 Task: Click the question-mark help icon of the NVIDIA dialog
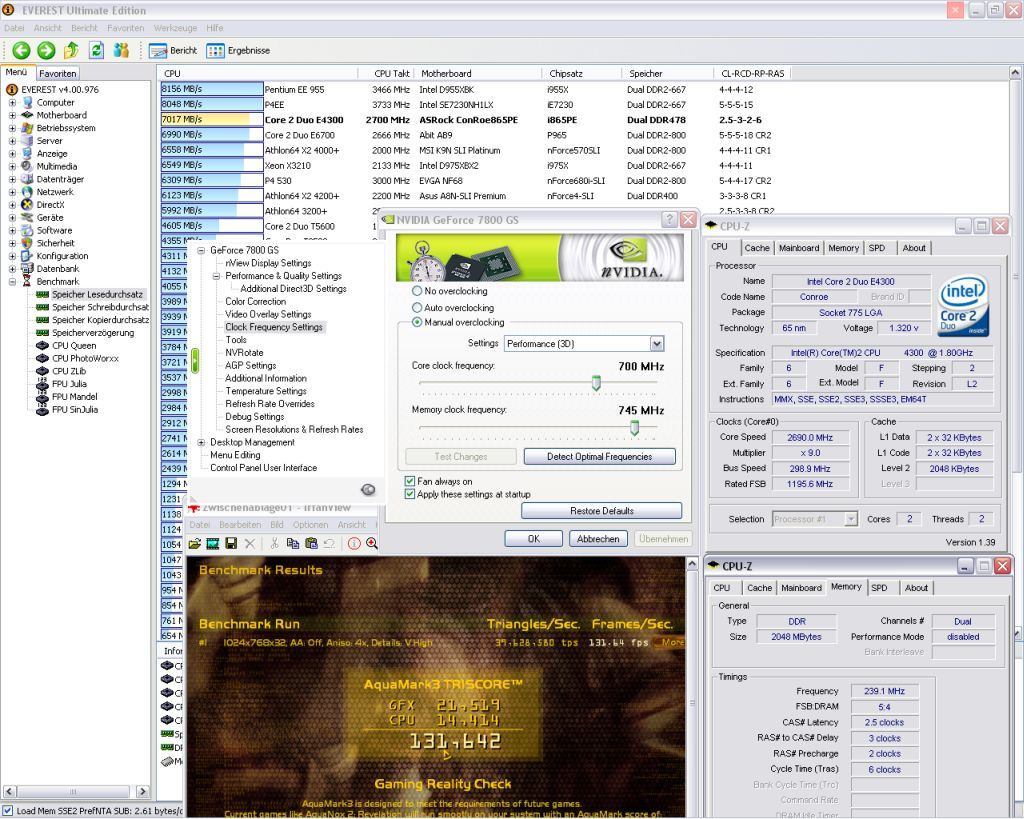click(x=669, y=219)
